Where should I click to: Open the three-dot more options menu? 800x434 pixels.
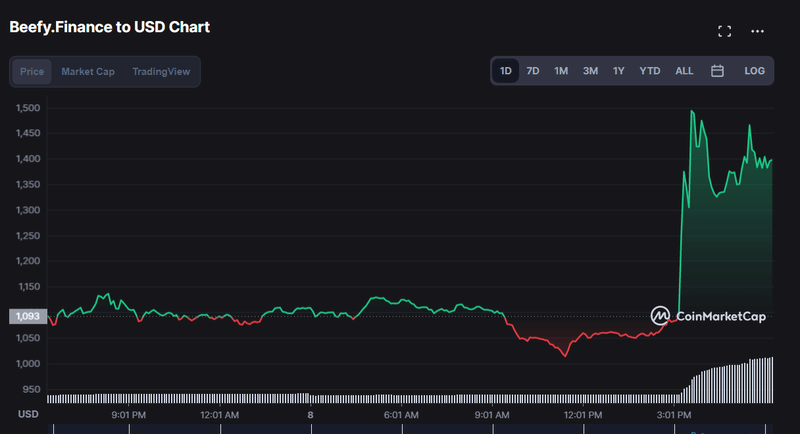[x=758, y=31]
